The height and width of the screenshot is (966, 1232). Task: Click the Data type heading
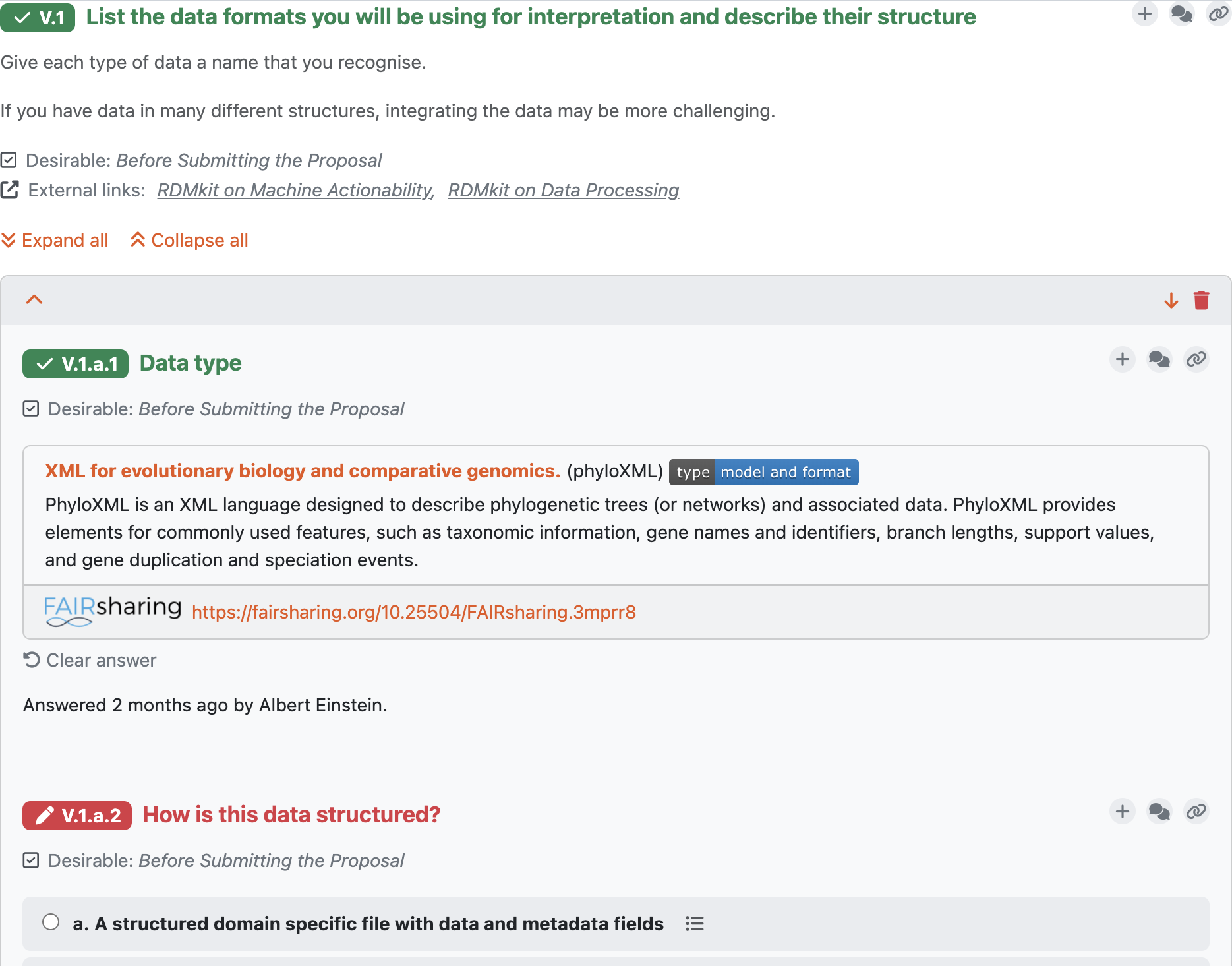pos(191,363)
